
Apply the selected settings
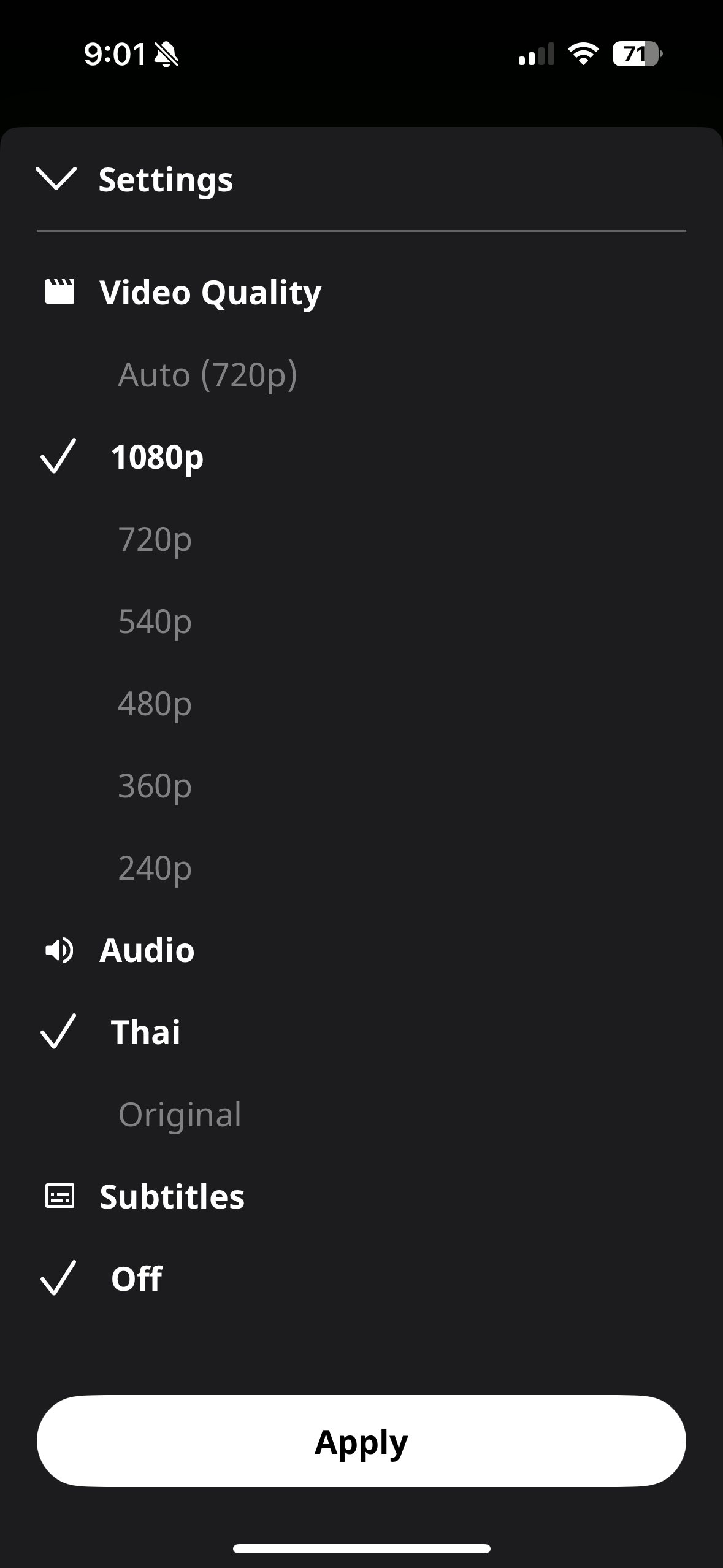(x=361, y=1441)
